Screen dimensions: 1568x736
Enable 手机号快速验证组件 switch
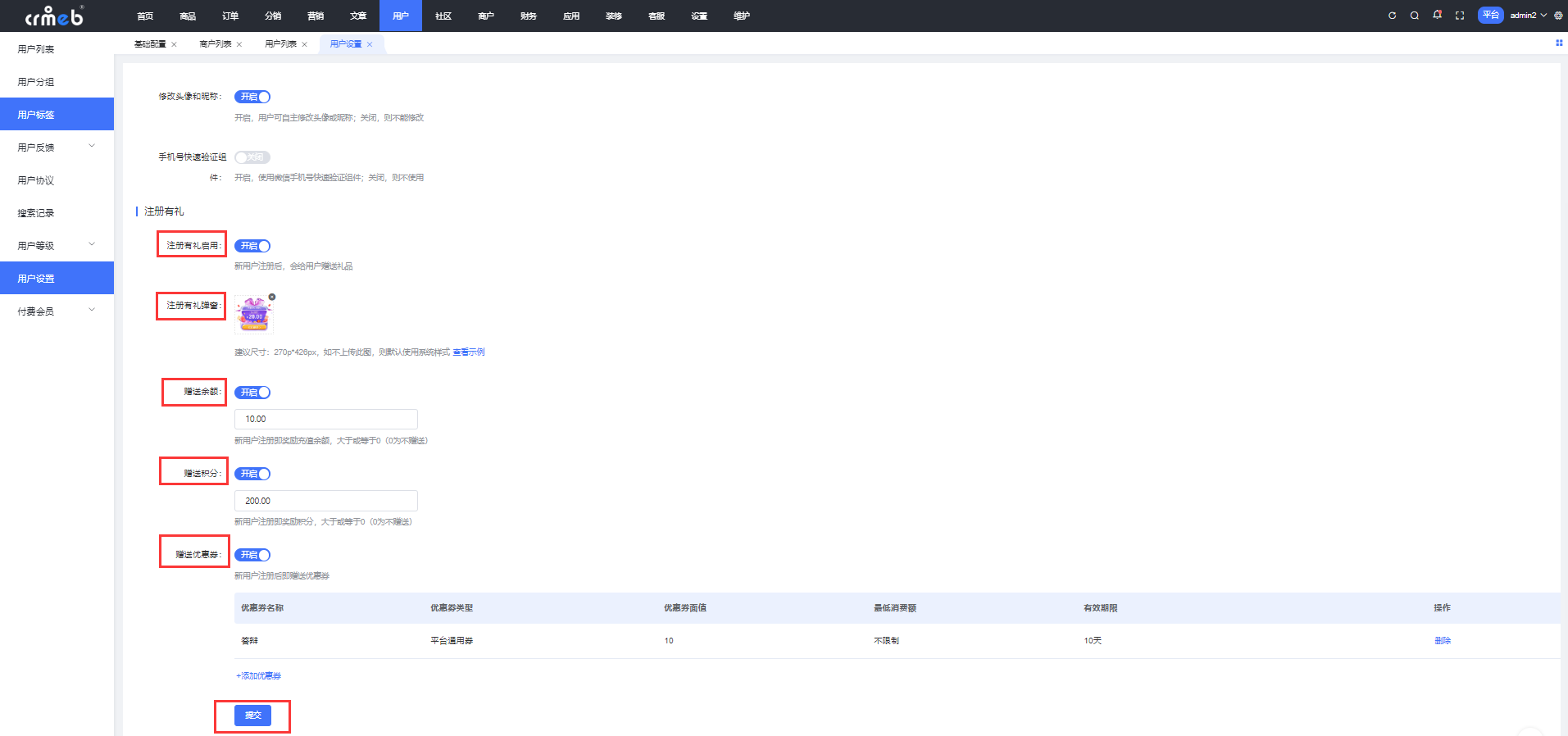(x=252, y=157)
